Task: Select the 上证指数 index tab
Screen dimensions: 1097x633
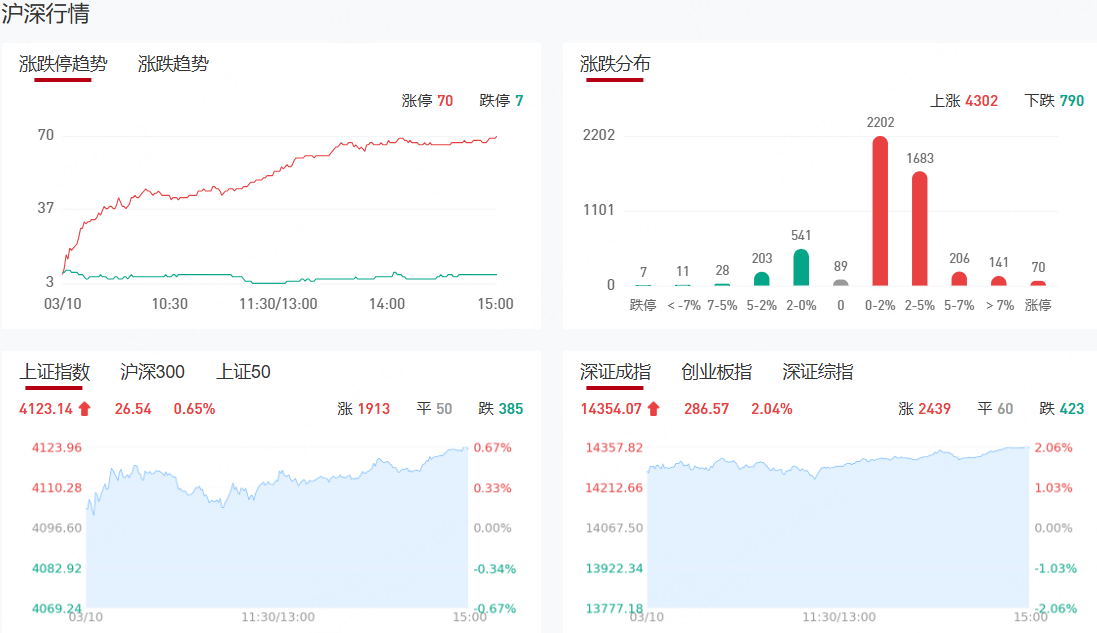Action: [x=55, y=372]
